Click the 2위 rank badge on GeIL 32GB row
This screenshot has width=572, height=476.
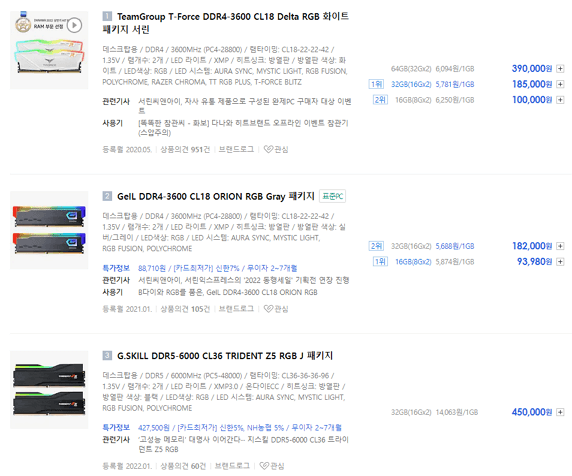376,246
